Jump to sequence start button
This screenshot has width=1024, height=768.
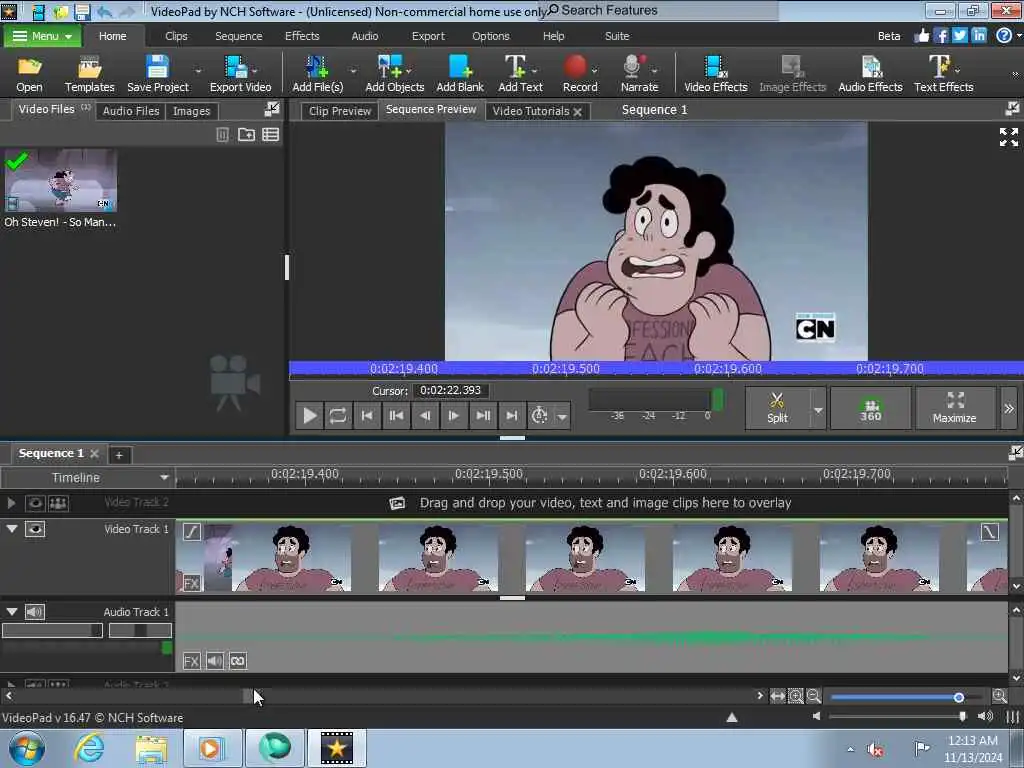(x=367, y=416)
